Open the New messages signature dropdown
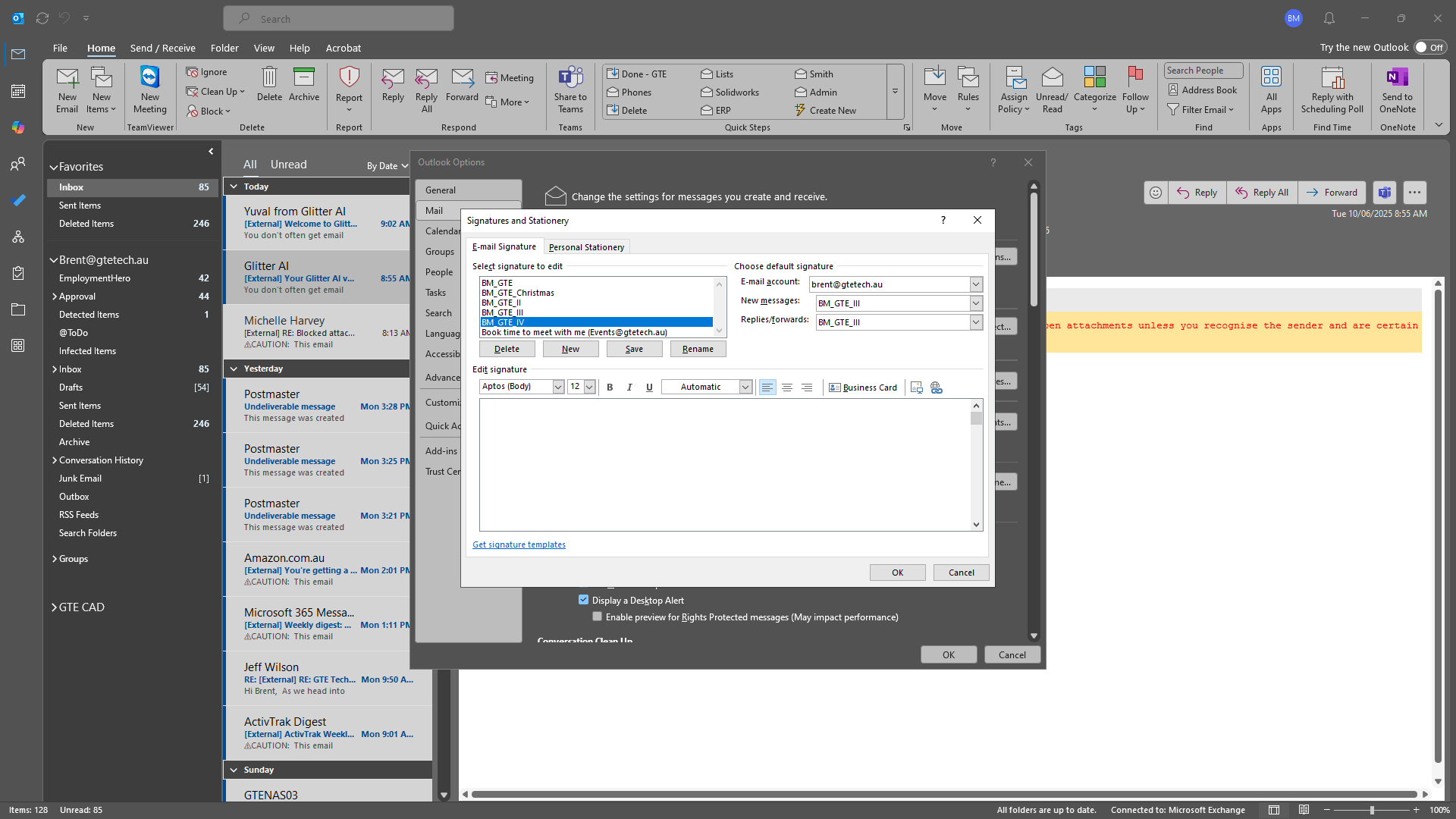 click(976, 303)
